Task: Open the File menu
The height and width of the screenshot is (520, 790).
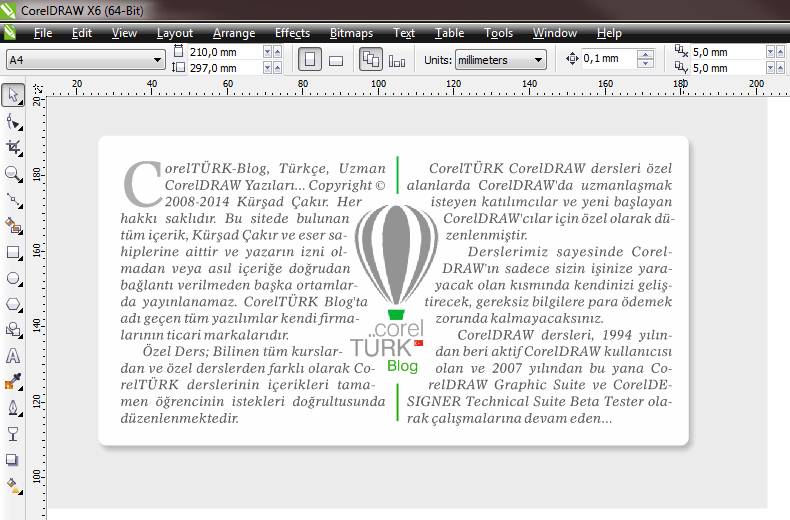Action: 43,33
